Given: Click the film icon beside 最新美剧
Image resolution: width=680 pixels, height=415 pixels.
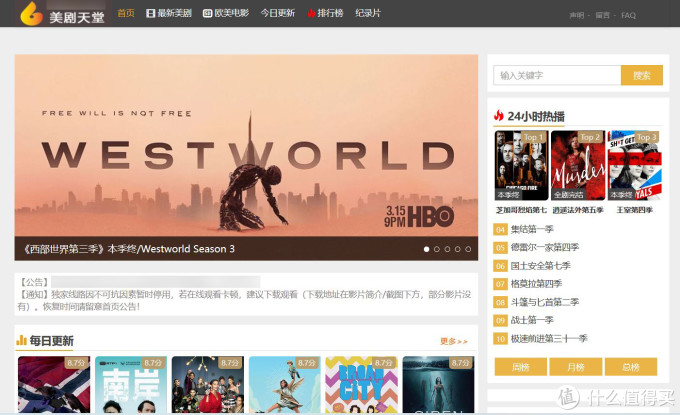Looking at the screenshot, I should (150, 13).
